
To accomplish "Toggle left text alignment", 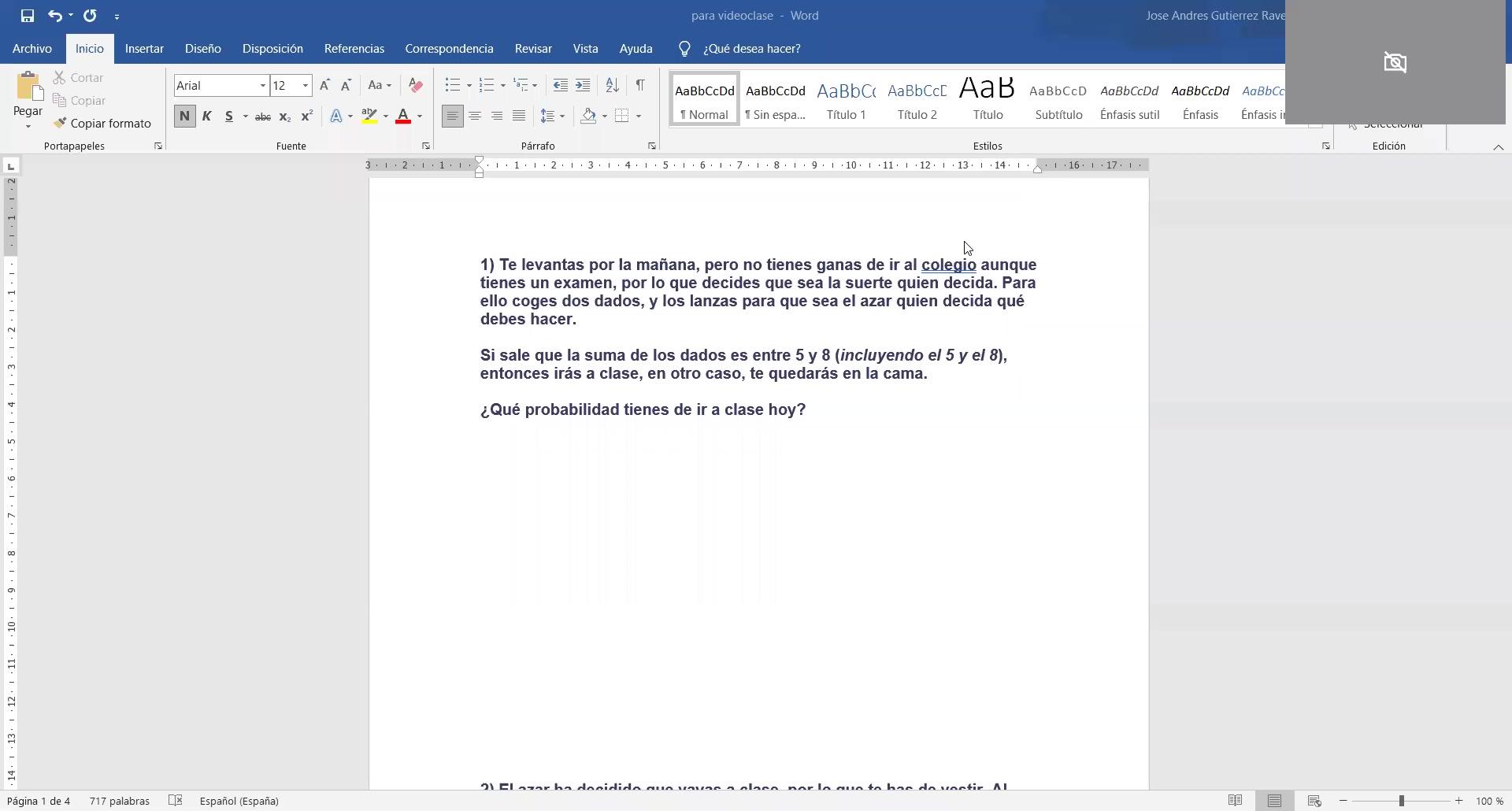I will click(452, 117).
